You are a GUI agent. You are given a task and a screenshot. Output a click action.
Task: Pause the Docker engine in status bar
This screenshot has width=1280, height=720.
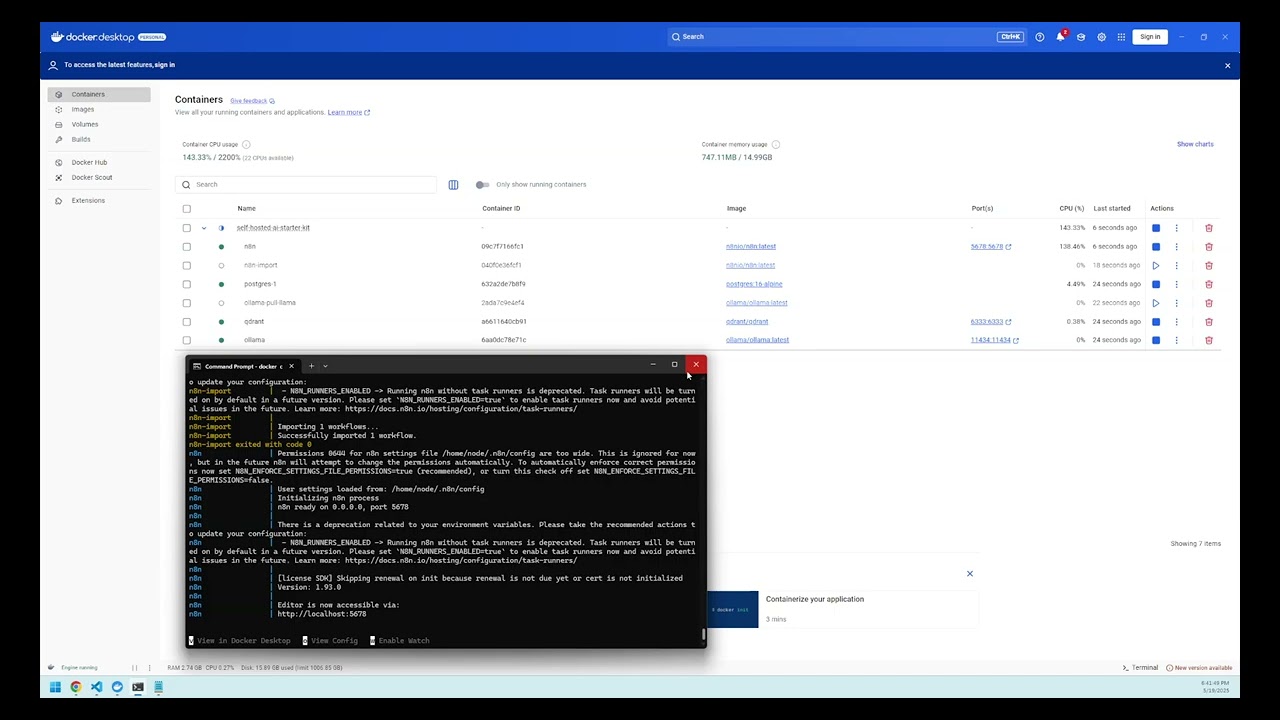click(135, 668)
